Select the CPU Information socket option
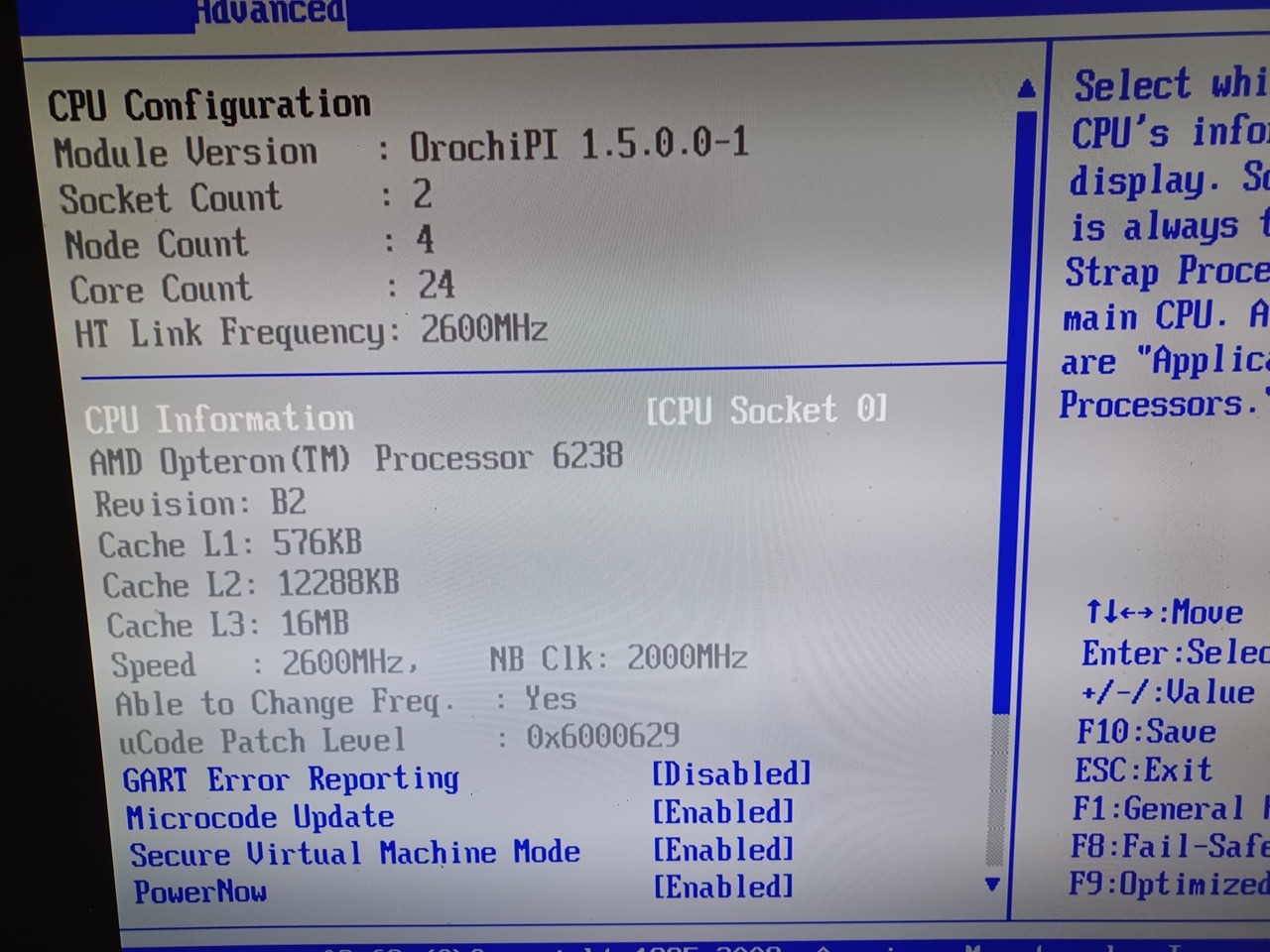1270x952 pixels. coord(485,415)
